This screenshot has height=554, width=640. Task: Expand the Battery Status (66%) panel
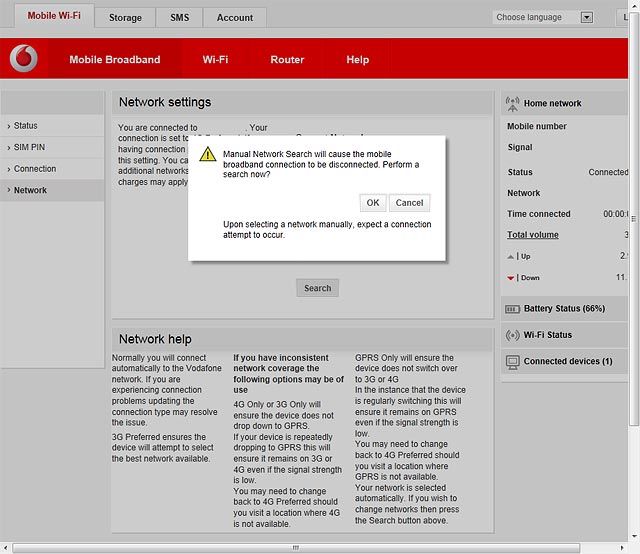click(564, 309)
